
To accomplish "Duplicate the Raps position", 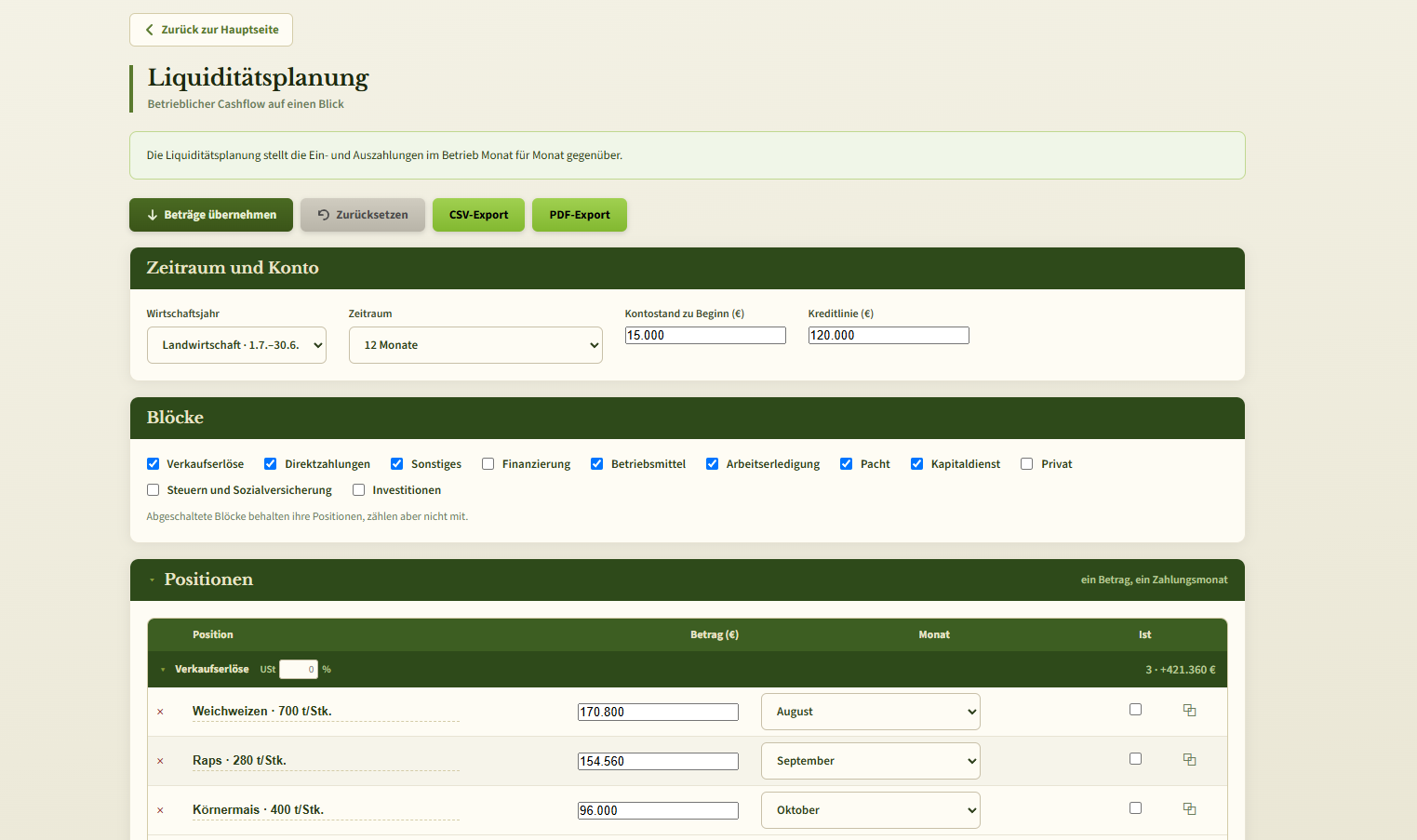I will pos(1189,760).
